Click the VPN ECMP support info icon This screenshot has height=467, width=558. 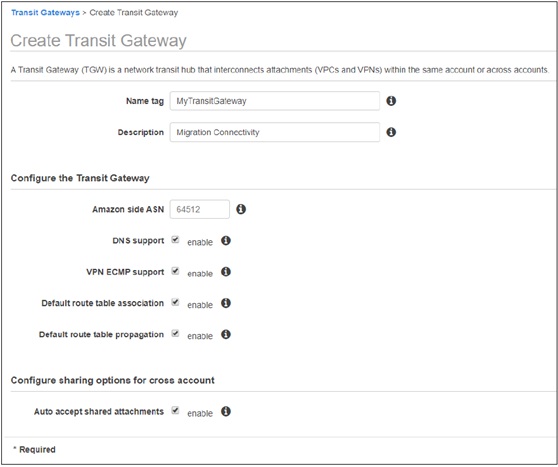(x=226, y=272)
